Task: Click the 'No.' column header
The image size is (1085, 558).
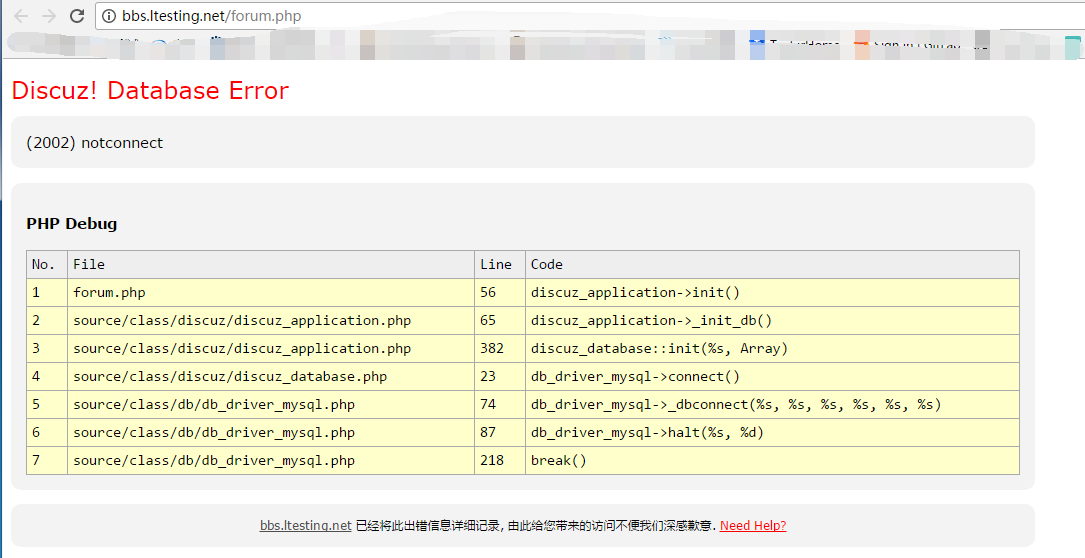Action: (x=47, y=264)
